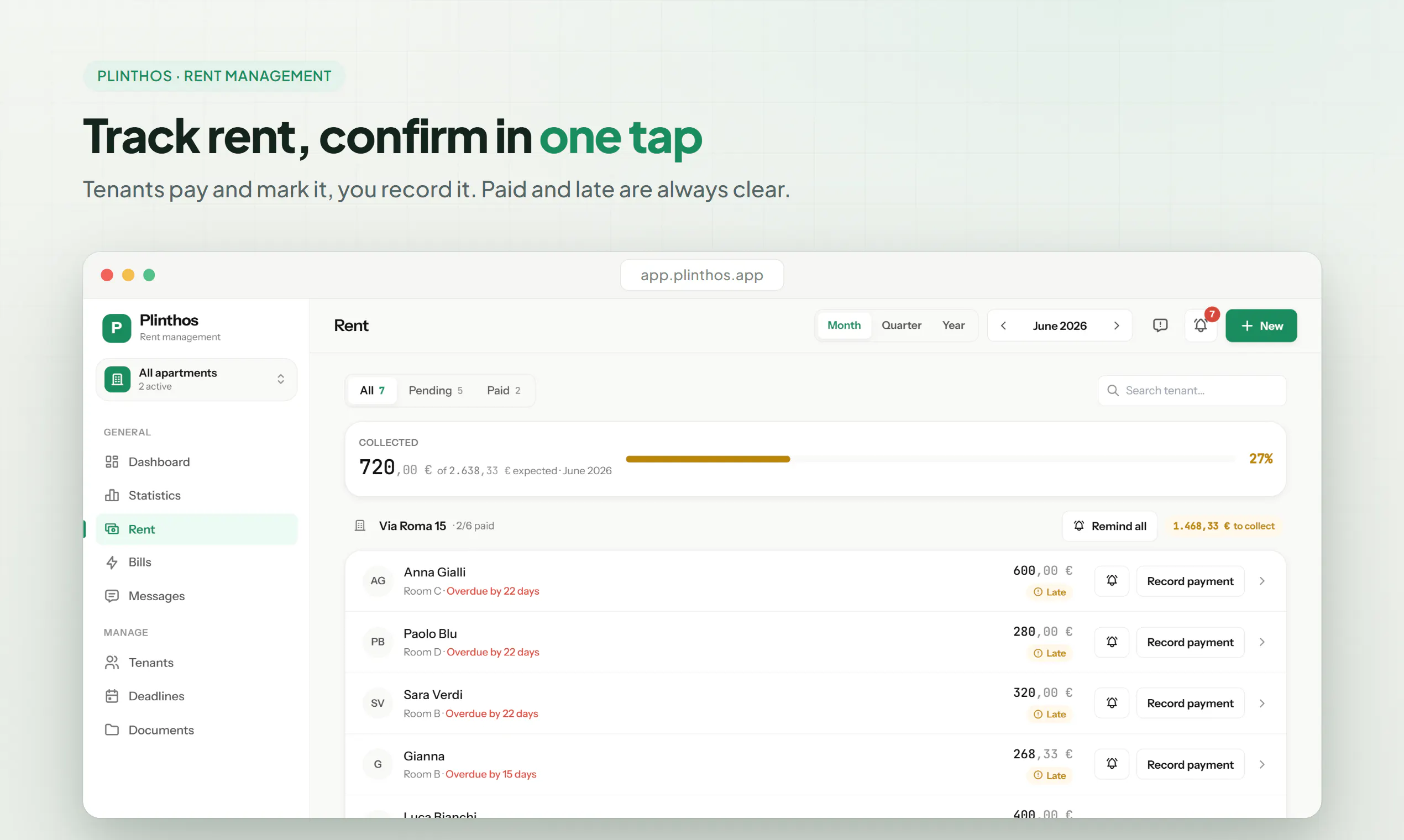Screen dimensions: 1404x840
Task: Record payment for Sara Verdi
Action: pyautogui.click(x=1190, y=704)
